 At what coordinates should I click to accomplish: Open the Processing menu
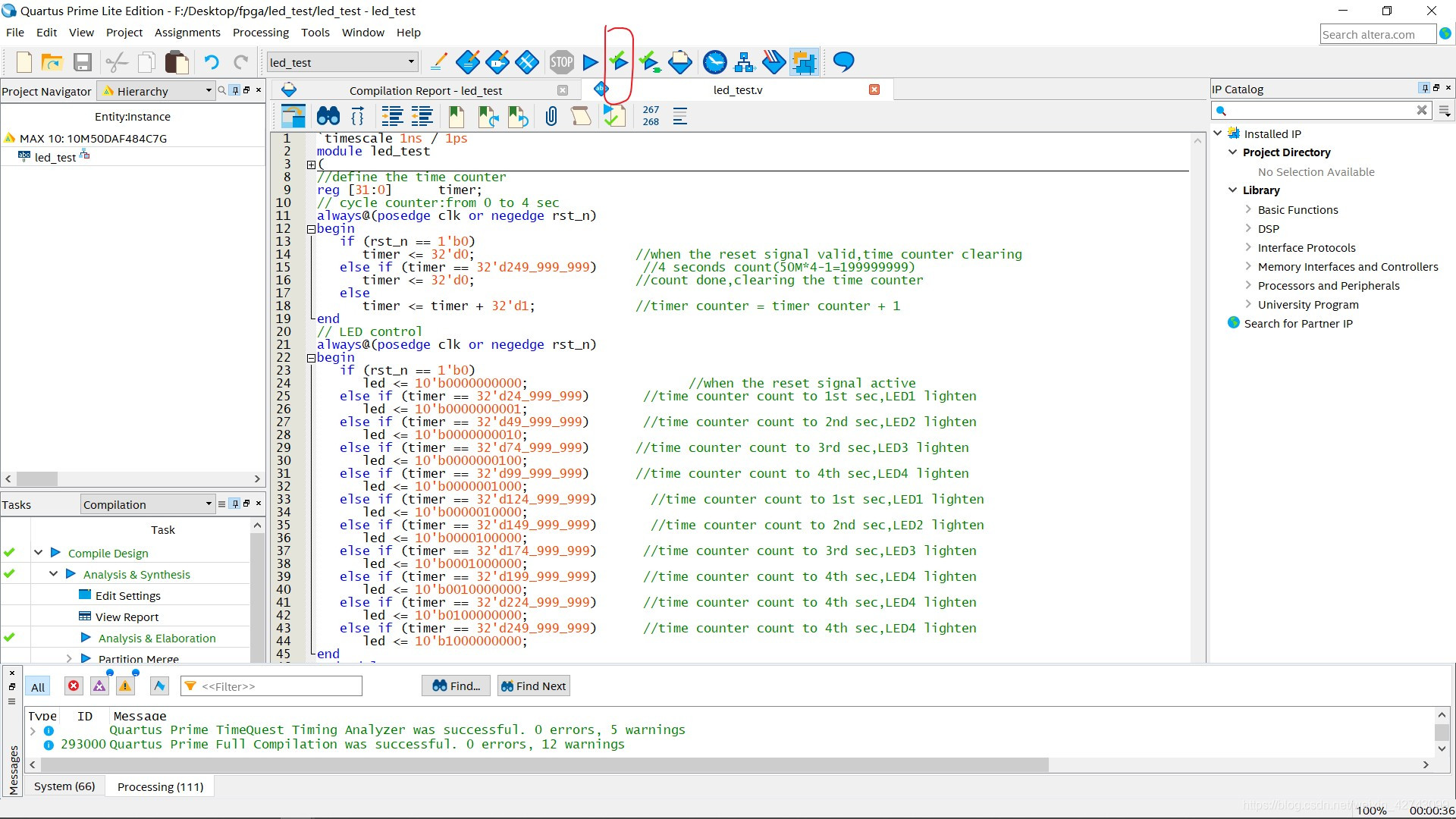pyautogui.click(x=260, y=33)
